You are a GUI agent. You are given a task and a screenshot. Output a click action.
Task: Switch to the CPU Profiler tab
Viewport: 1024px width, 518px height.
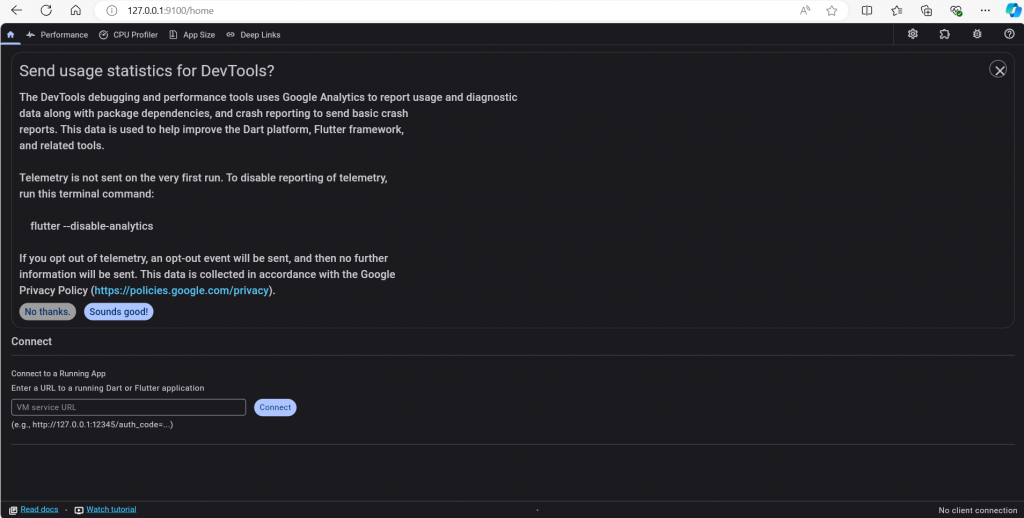pos(128,35)
